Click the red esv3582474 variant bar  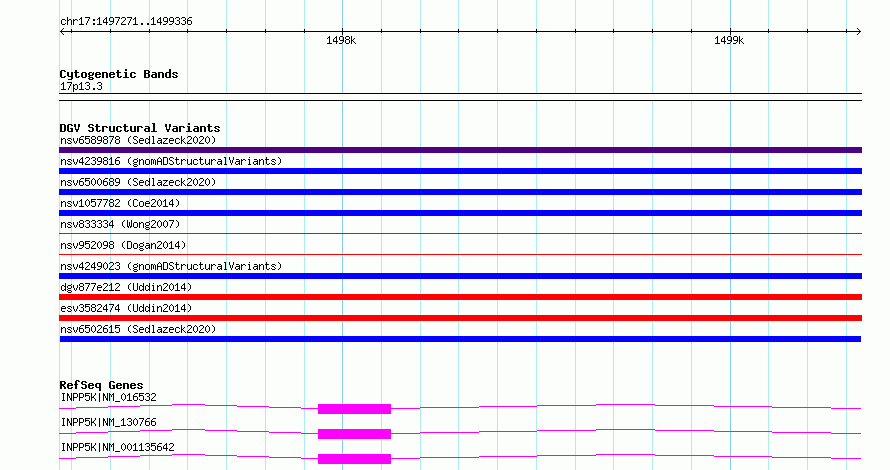pyautogui.click(x=460, y=318)
